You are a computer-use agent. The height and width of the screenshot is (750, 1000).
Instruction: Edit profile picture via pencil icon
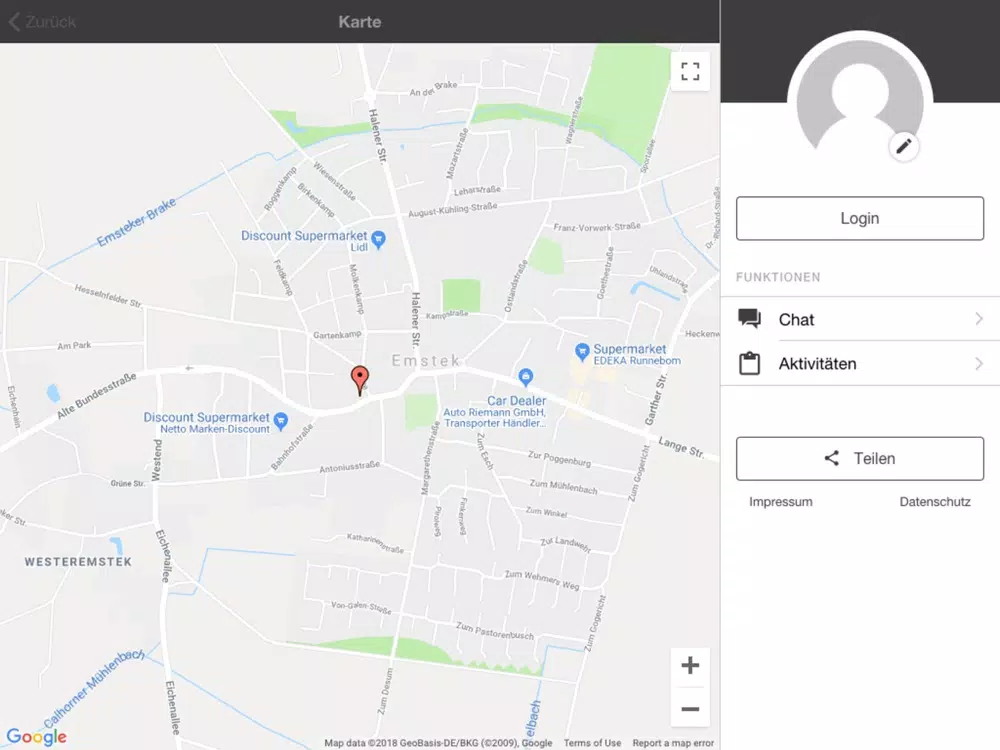click(x=904, y=147)
